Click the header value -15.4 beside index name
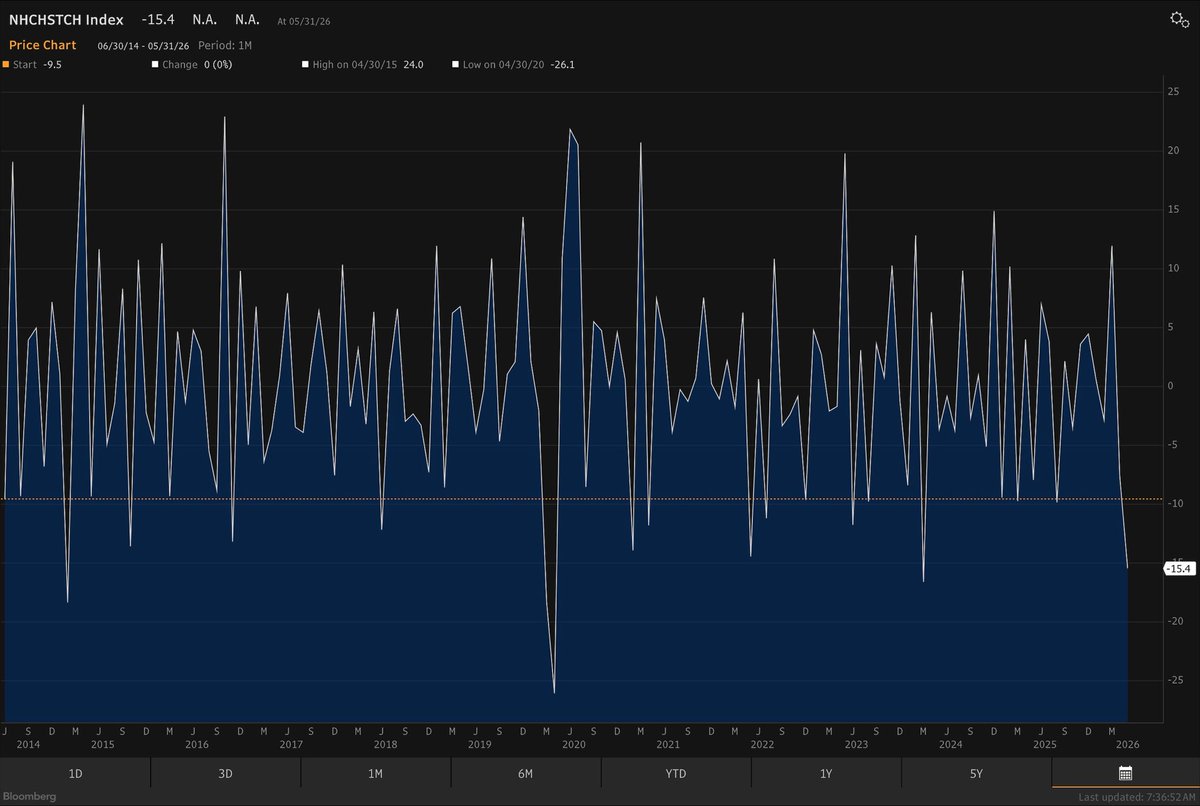Viewport: 1200px width, 806px height. coord(158,20)
